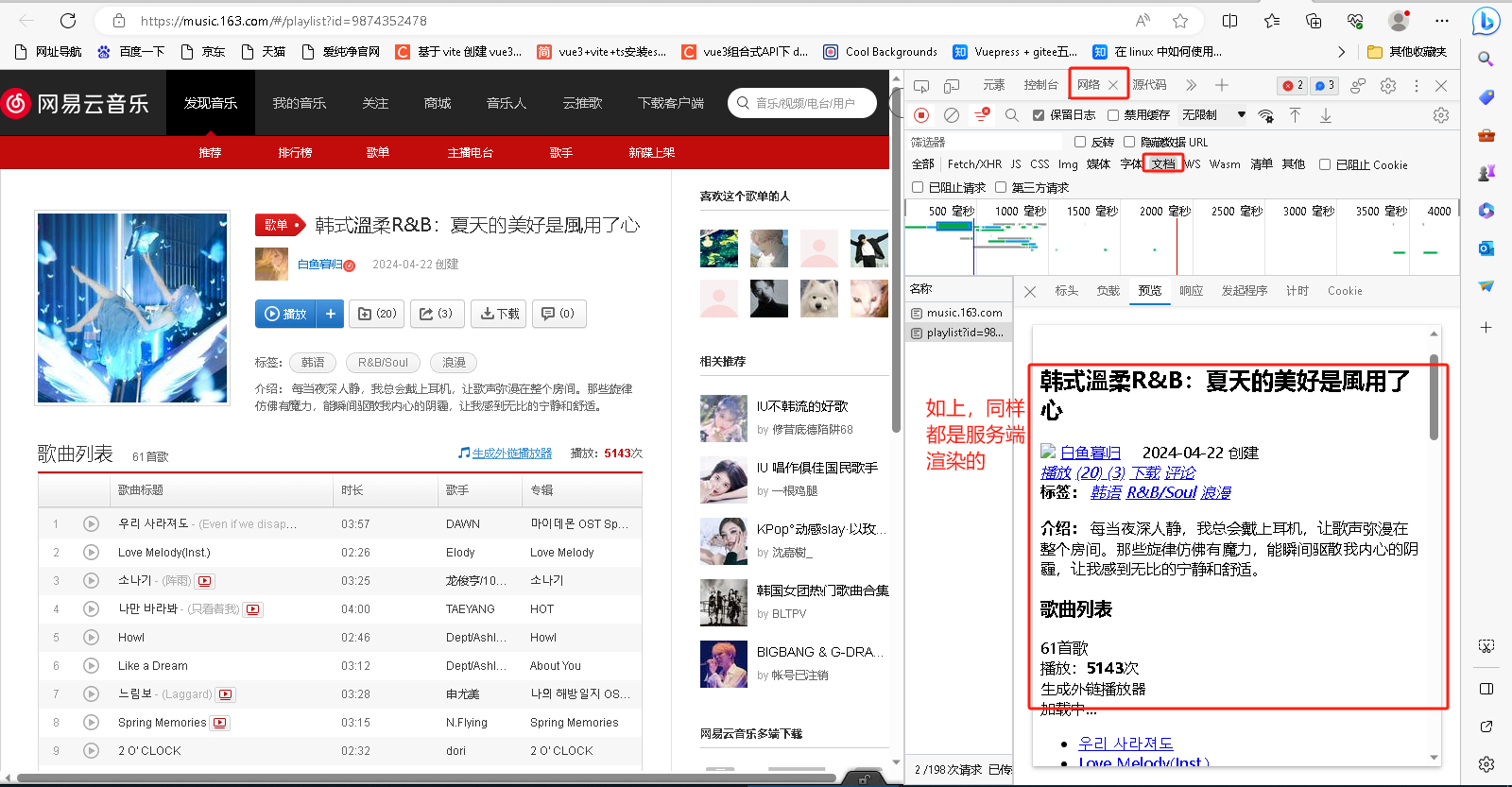Open browser settings and more menu

[x=1441, y=21]
